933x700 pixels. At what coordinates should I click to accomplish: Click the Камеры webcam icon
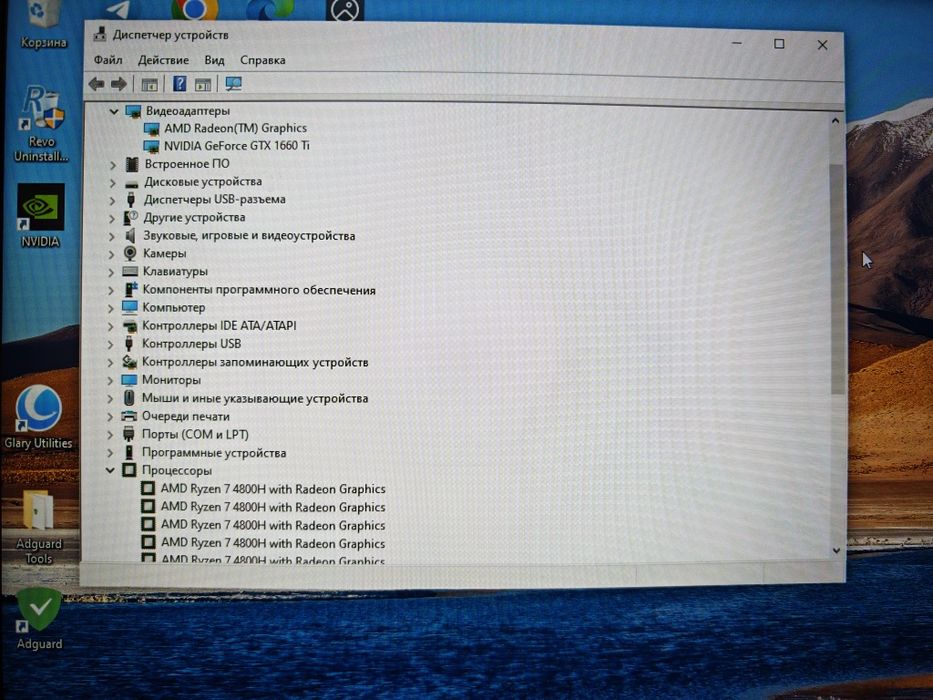(130, 254)
